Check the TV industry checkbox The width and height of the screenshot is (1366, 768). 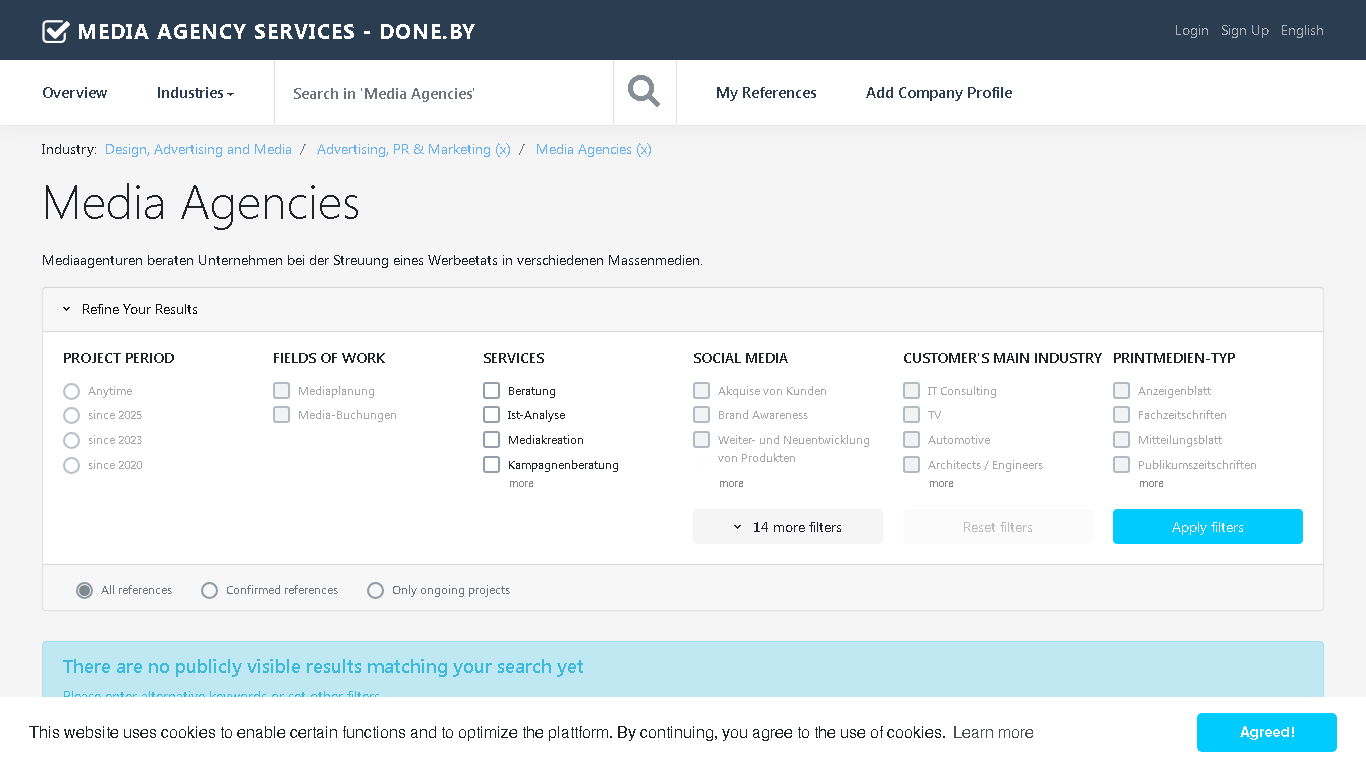(911, 414)
